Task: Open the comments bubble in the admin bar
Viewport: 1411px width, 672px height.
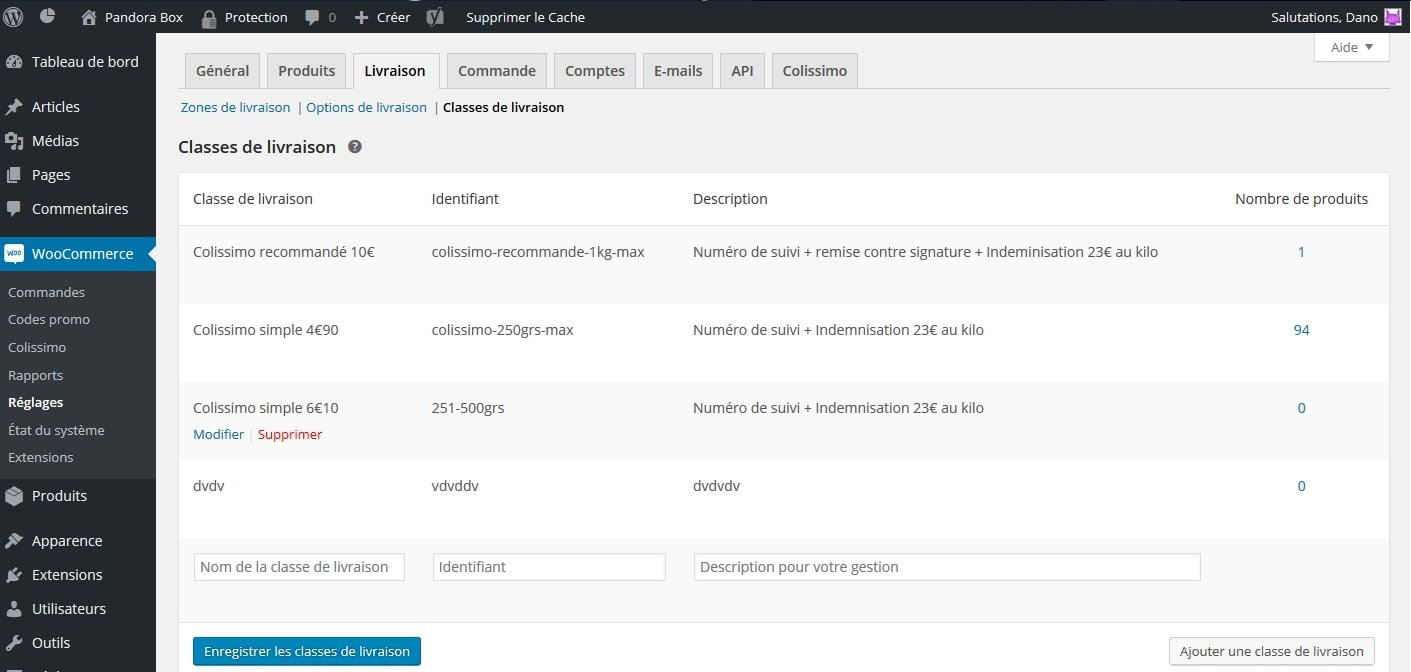Action: click(313, 18)
